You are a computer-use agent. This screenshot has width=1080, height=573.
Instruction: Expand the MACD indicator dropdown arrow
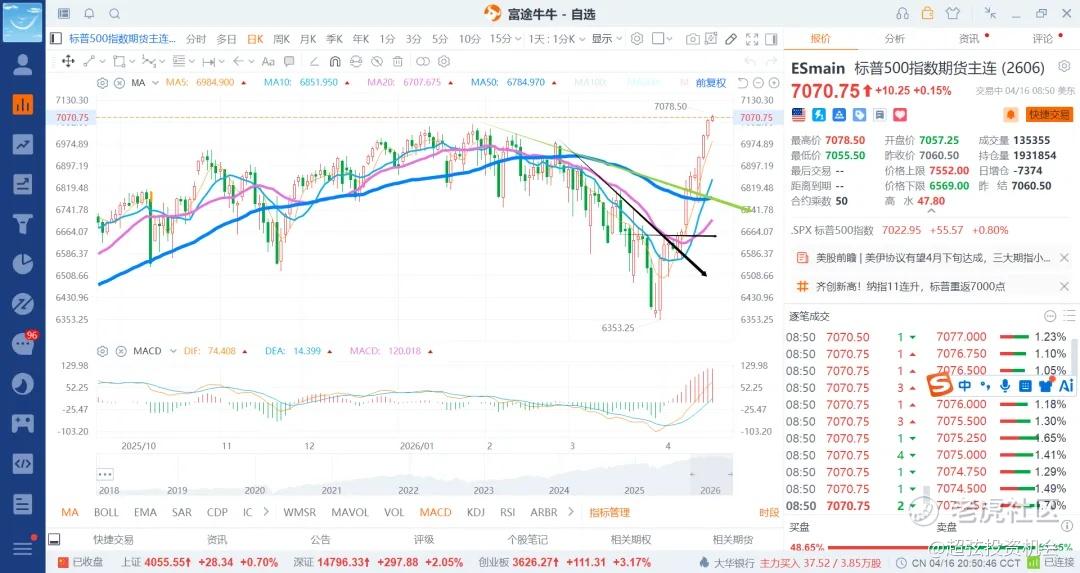tap(173, 351)
